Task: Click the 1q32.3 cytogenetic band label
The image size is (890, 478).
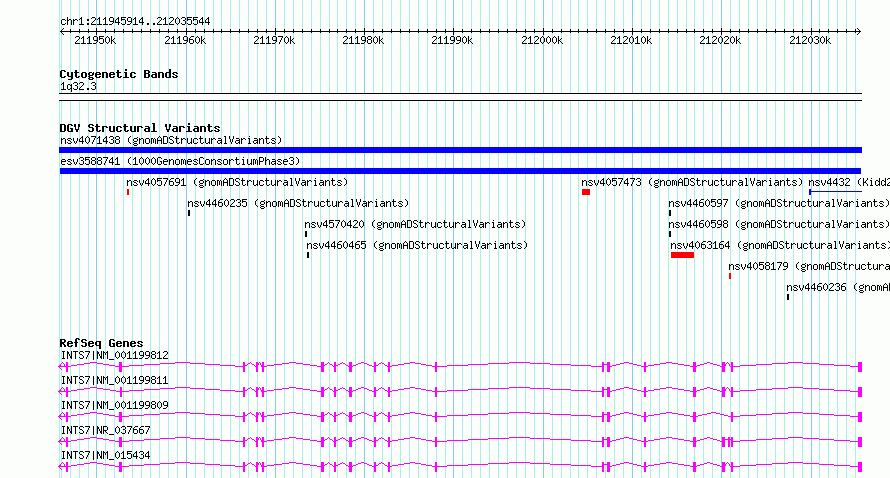Action: tap(78, 87)
